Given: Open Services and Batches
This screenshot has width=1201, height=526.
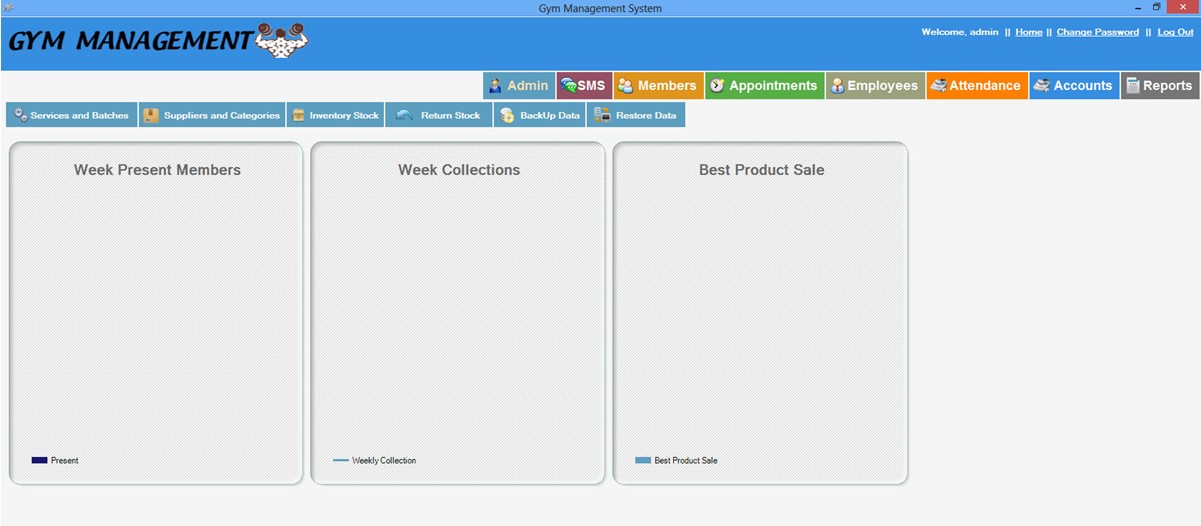Looking at the screenshot, I should point(72,115).
